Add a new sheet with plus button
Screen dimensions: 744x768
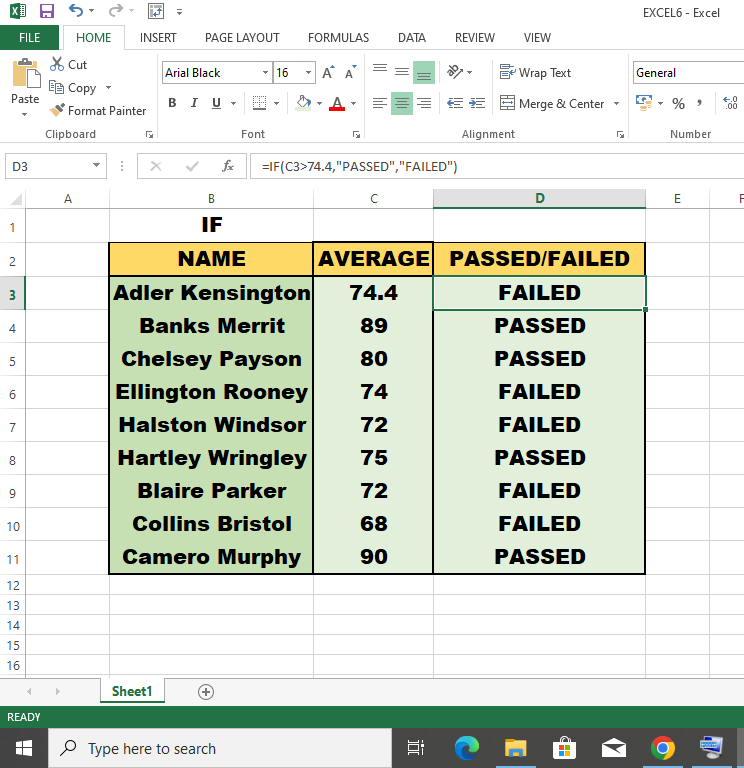pyautogui.click(x=206, y=692)
